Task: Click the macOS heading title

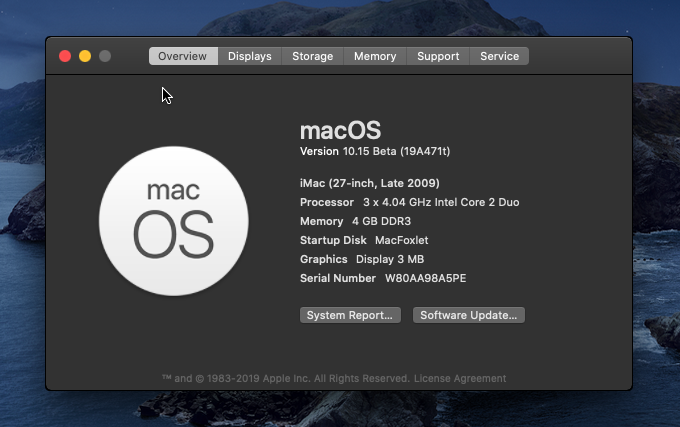Action: 340,130
